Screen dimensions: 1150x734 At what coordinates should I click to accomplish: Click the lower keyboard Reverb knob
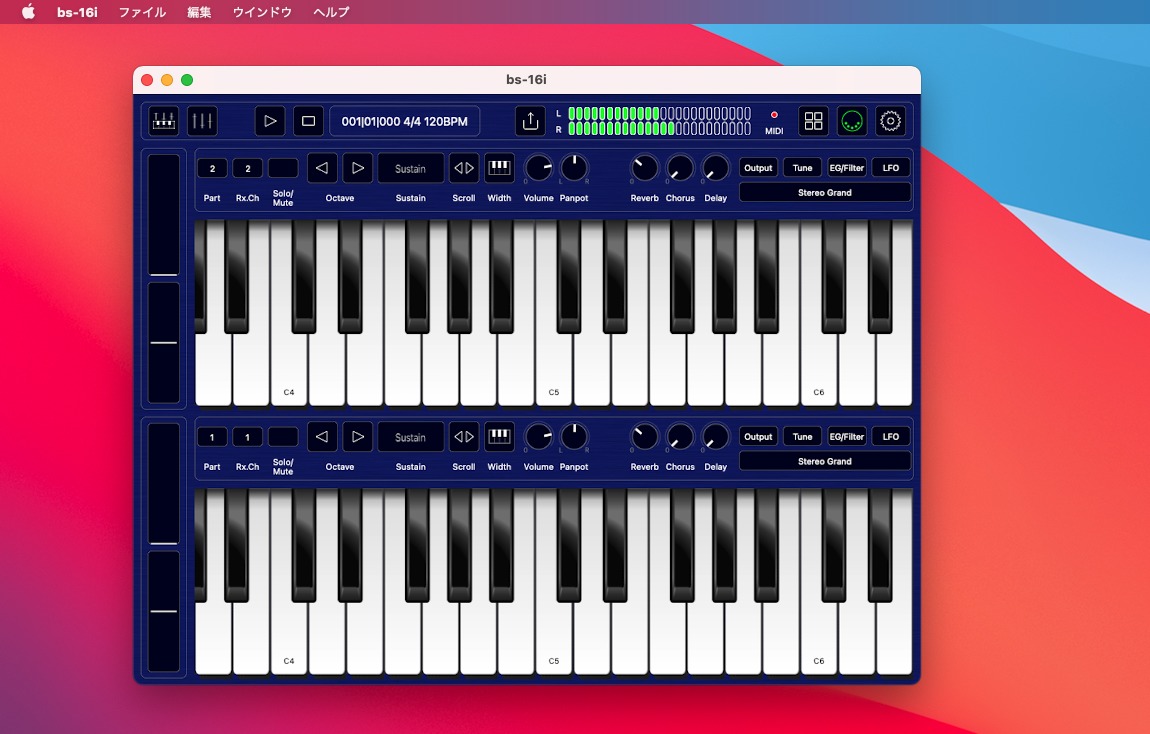(x=645, y=438)
